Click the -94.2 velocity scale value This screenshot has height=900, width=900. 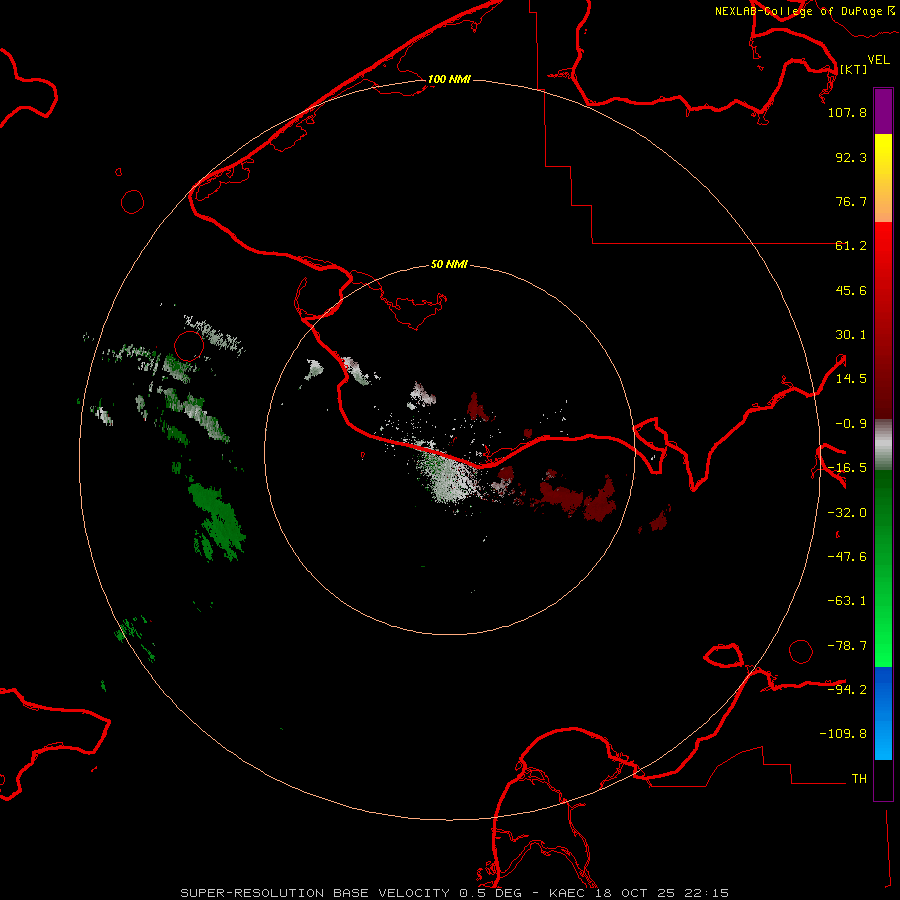847,689
